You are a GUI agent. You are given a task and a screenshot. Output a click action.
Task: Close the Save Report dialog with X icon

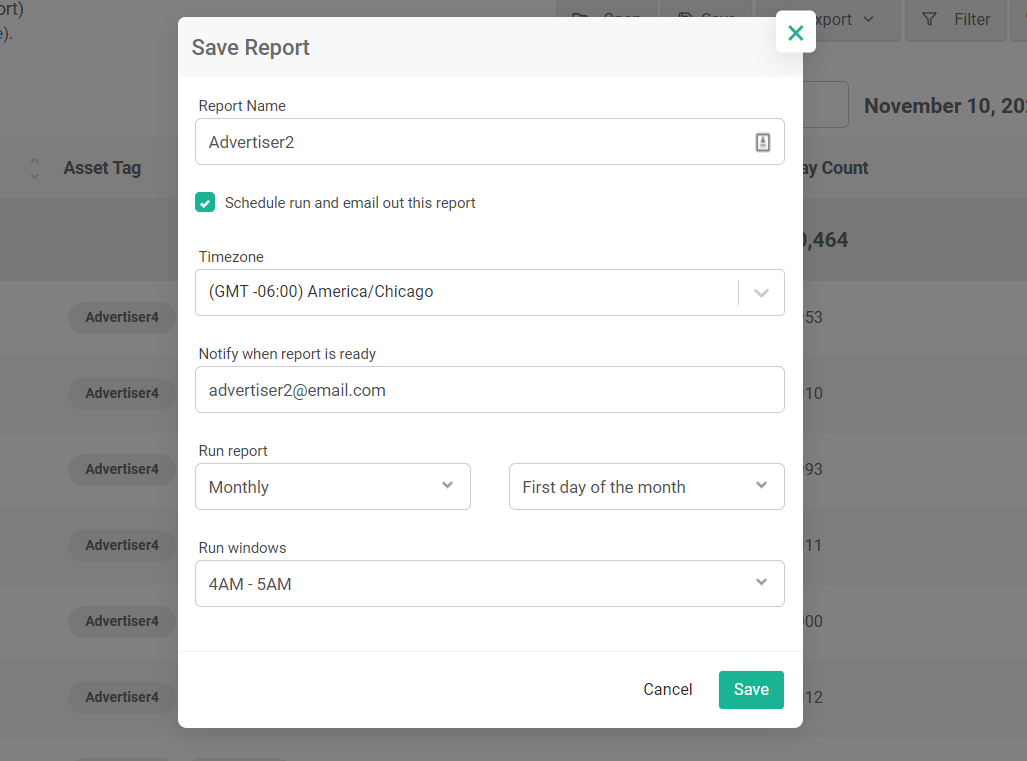click(x=795, y=32)
